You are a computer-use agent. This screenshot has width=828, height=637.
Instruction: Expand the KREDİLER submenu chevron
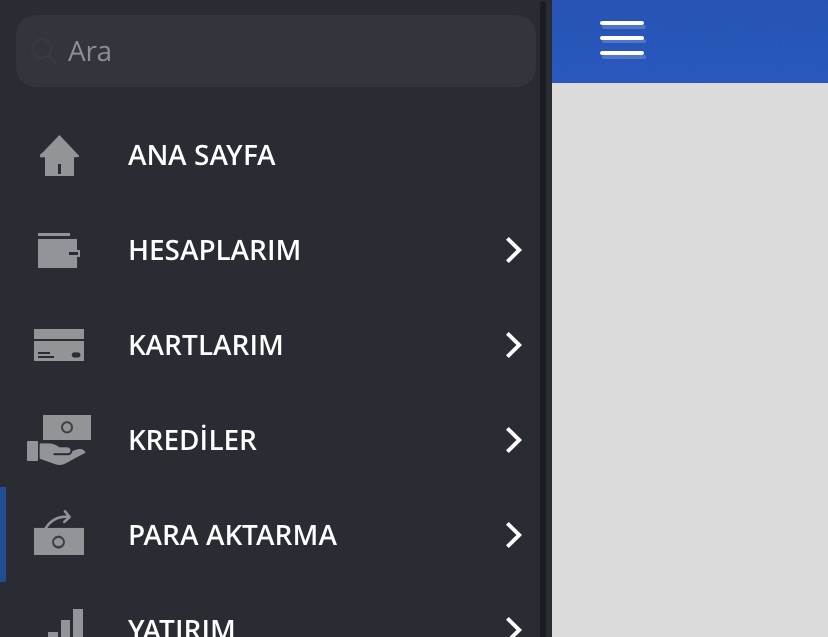pyautogui.click(x=513, y=440)
